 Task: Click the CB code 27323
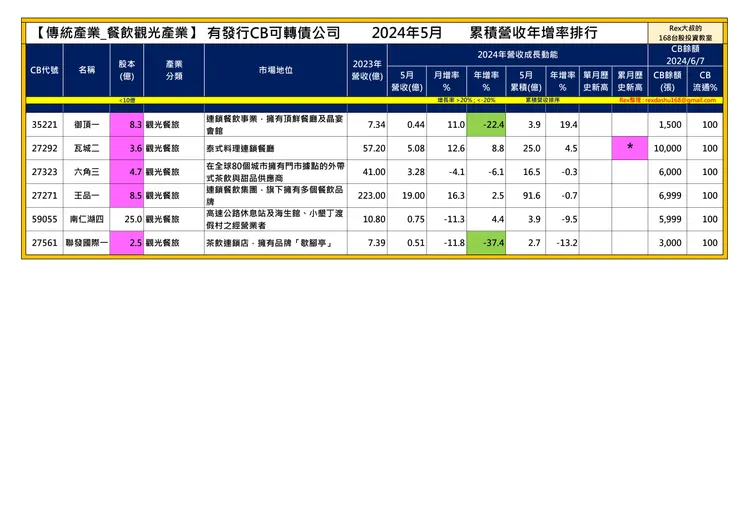(44, 172)
